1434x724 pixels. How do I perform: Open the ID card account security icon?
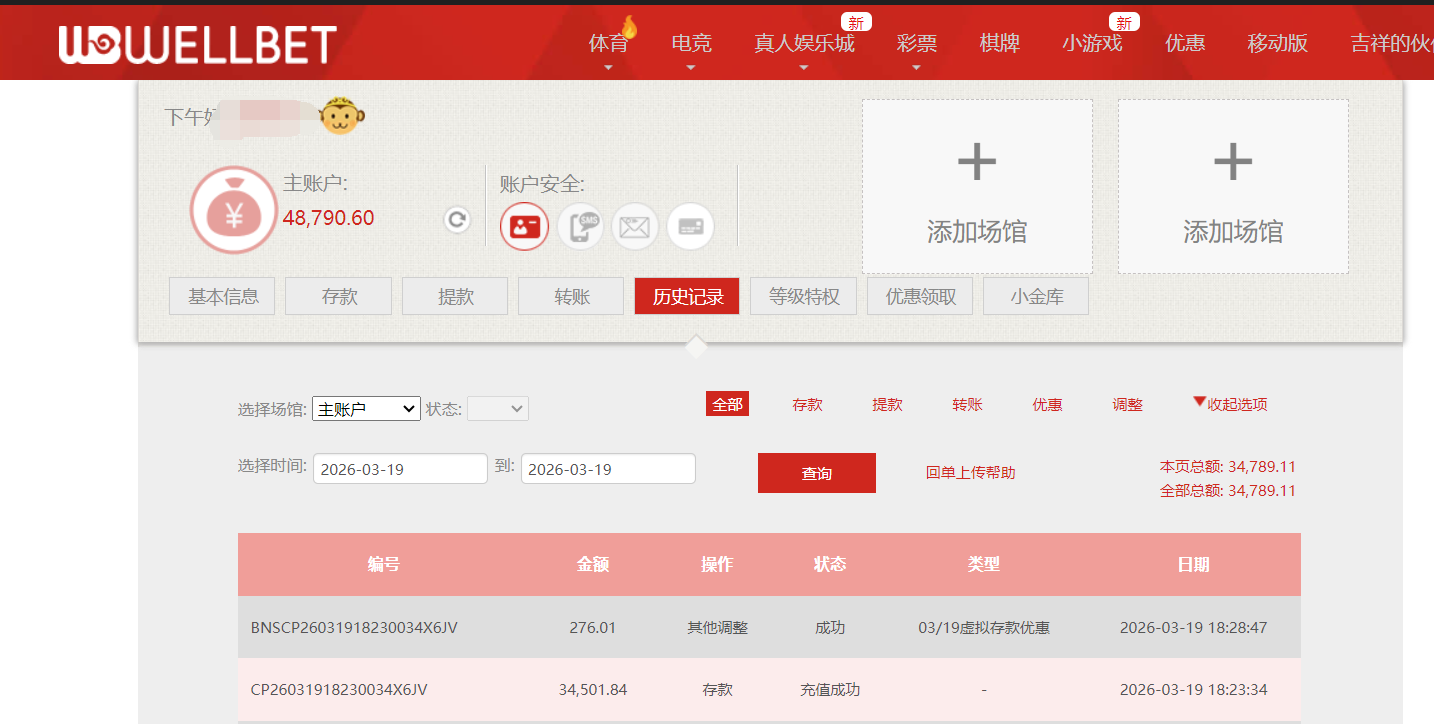point(524,226)
